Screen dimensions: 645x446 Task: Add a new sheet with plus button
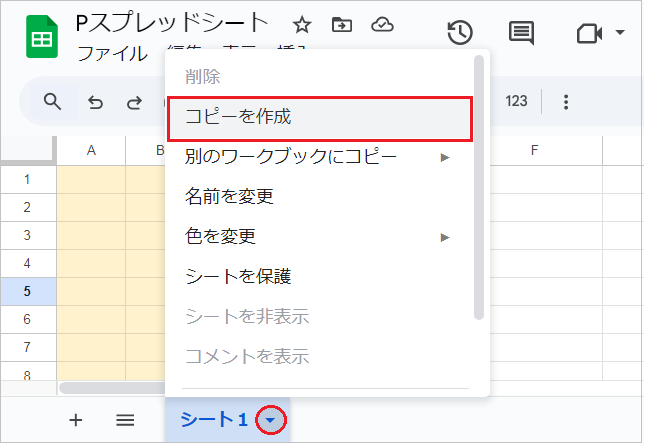point(76,420)
